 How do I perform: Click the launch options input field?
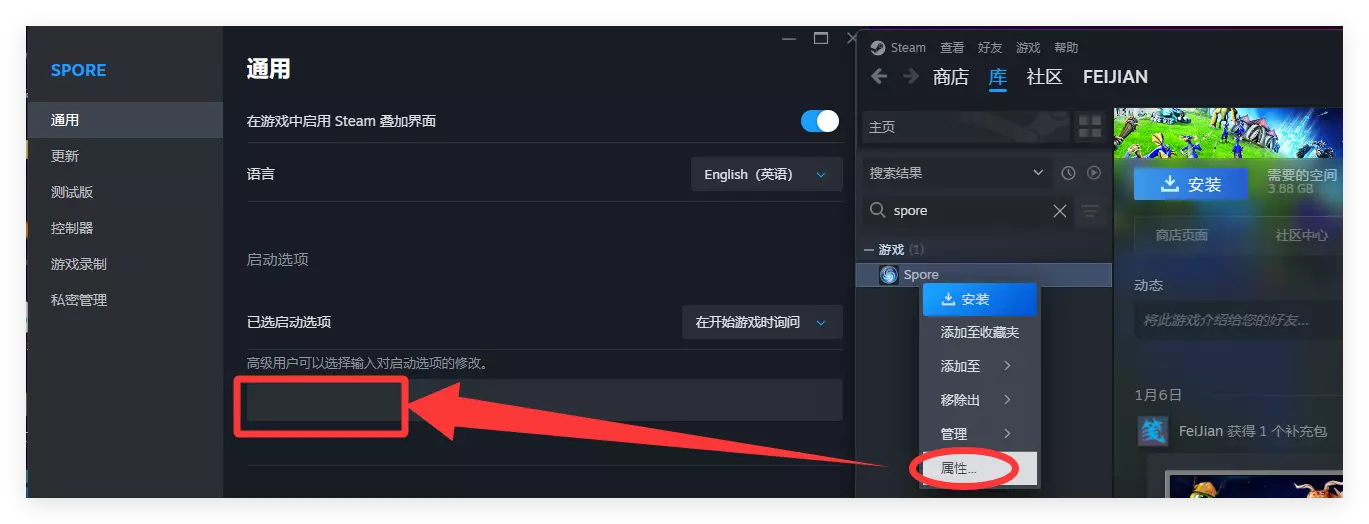click(544, 400)
